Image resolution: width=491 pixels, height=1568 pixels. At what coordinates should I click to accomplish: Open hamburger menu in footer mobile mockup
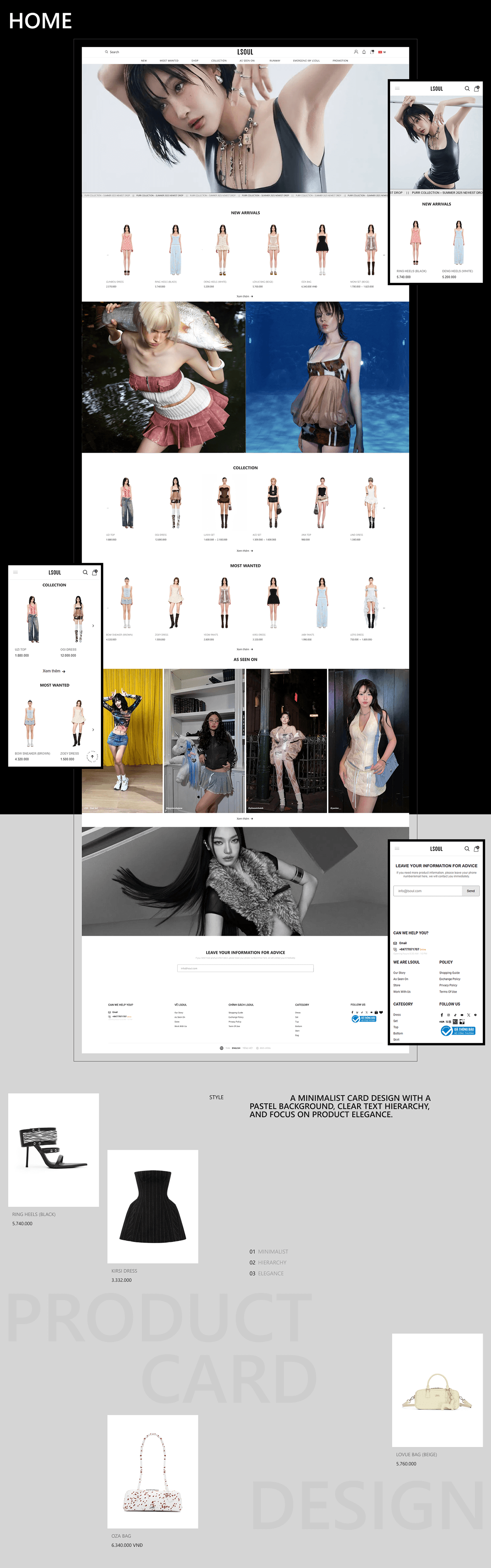tap(397, 849)
